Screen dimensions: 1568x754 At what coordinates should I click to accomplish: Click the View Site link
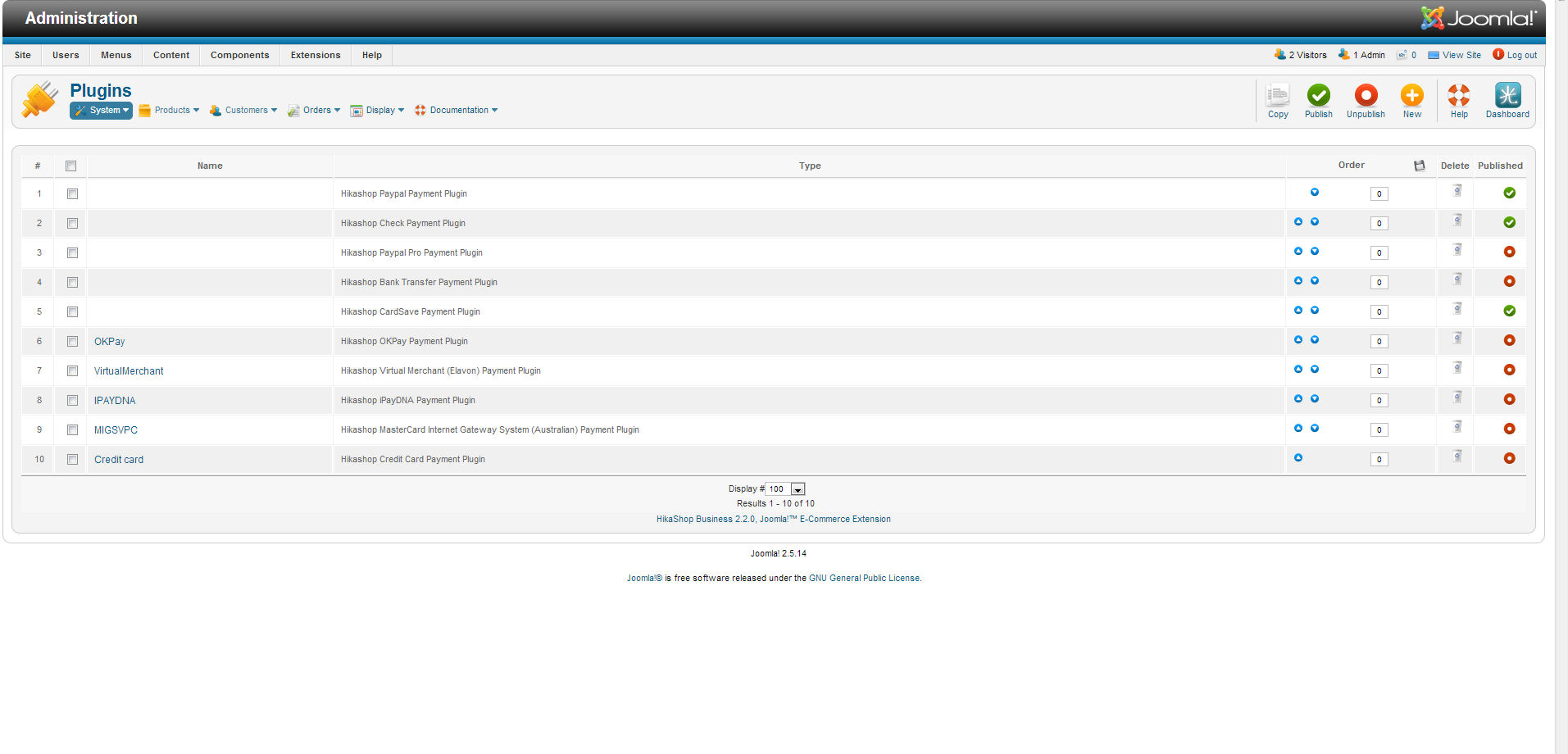(x=1454, y=55)
